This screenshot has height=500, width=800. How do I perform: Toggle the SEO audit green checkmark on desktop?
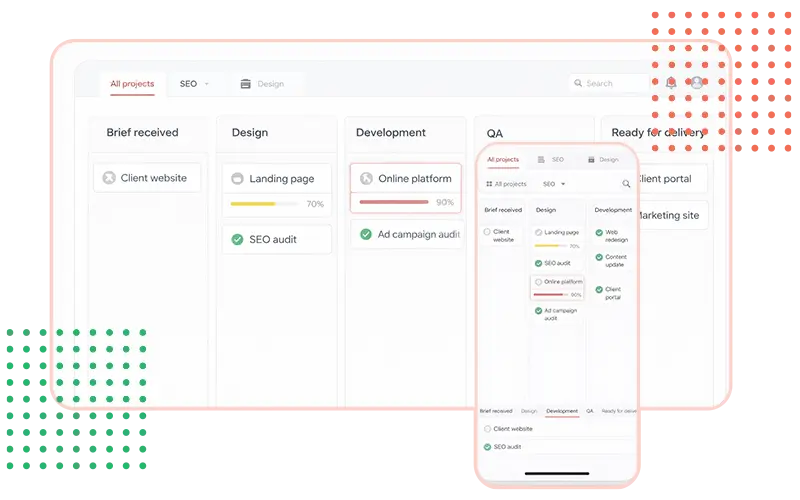pyautogui.click(x=237, y=239)
